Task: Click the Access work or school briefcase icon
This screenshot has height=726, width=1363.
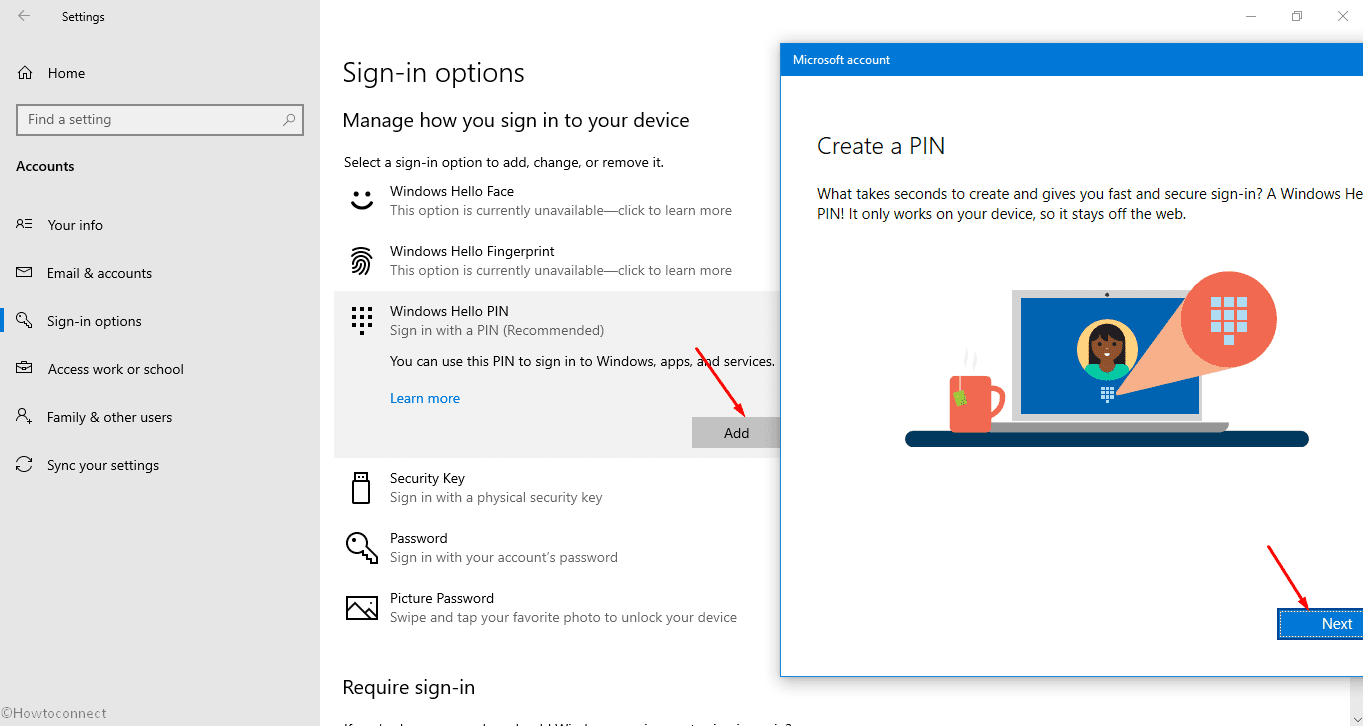Action: click(x=25, y=369)
